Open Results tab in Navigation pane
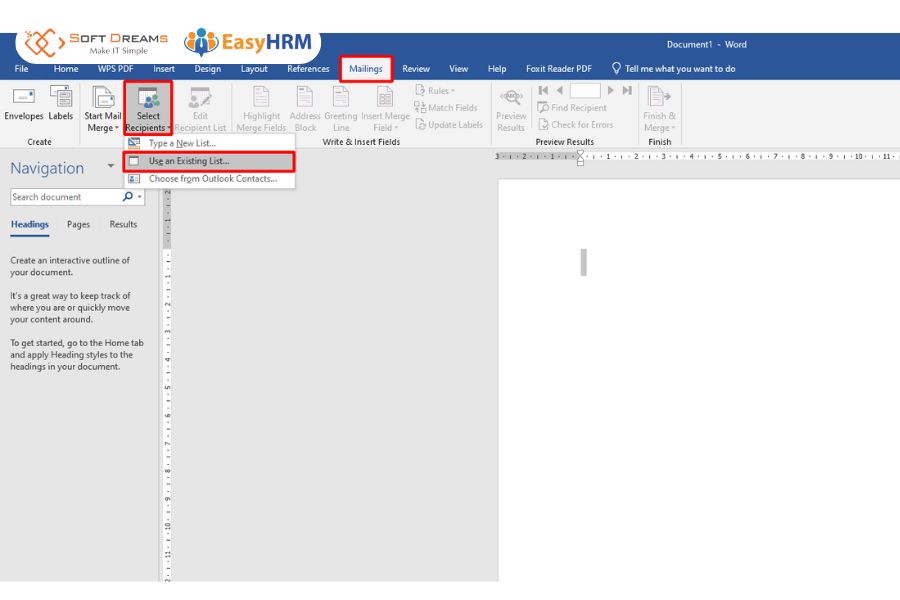Image resolution: width=900 pixels, height=600 pixels. 123,225
